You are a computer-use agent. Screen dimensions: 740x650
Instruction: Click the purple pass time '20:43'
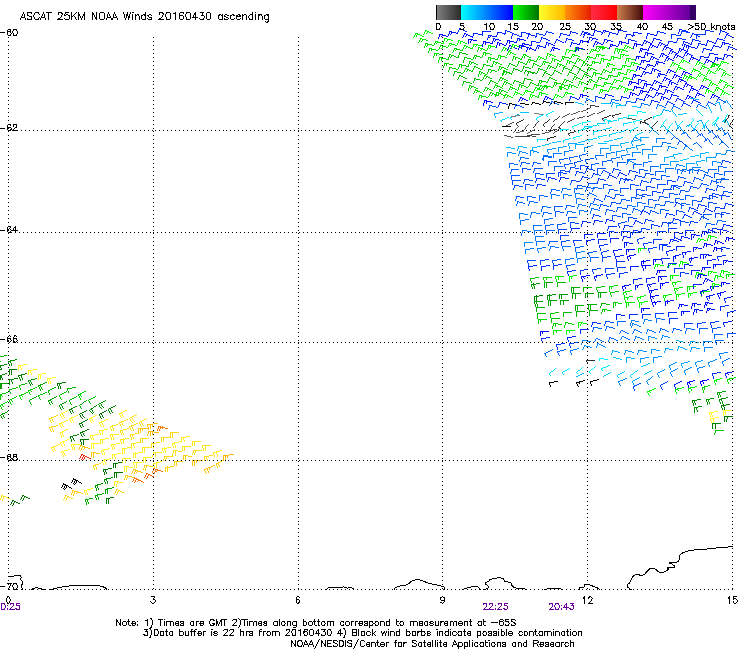pyautogui.click(x=562, y=607)
